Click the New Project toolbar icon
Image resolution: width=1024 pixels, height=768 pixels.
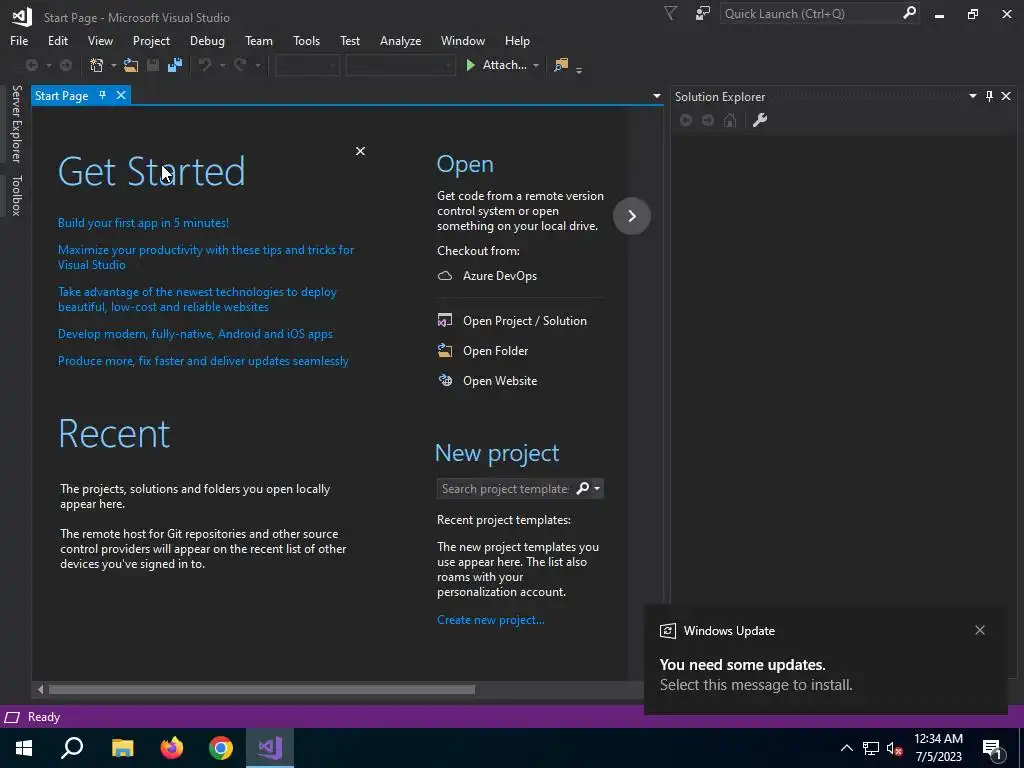pos(97,65)
